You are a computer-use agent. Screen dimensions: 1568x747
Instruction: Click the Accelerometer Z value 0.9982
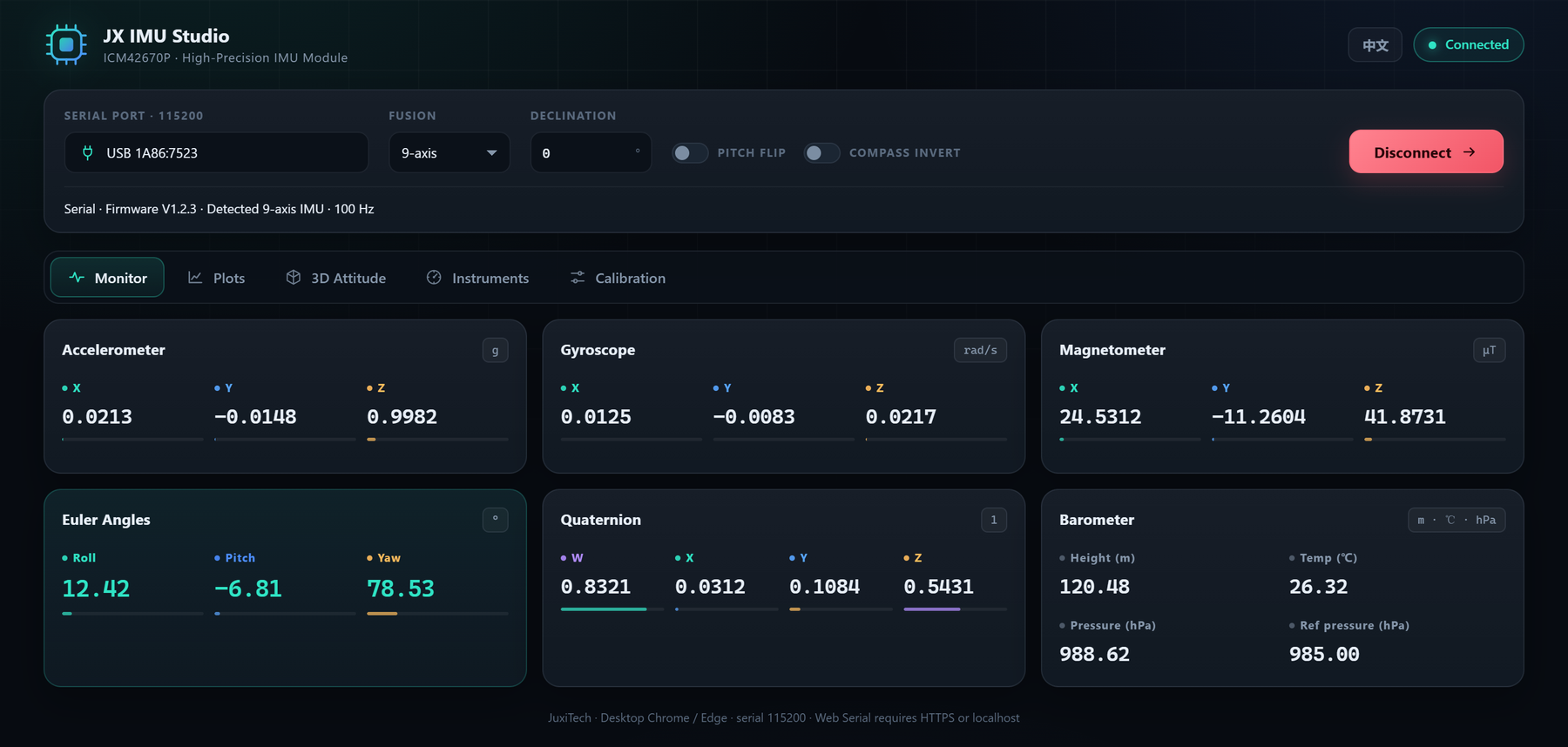[x=402, y=417]
